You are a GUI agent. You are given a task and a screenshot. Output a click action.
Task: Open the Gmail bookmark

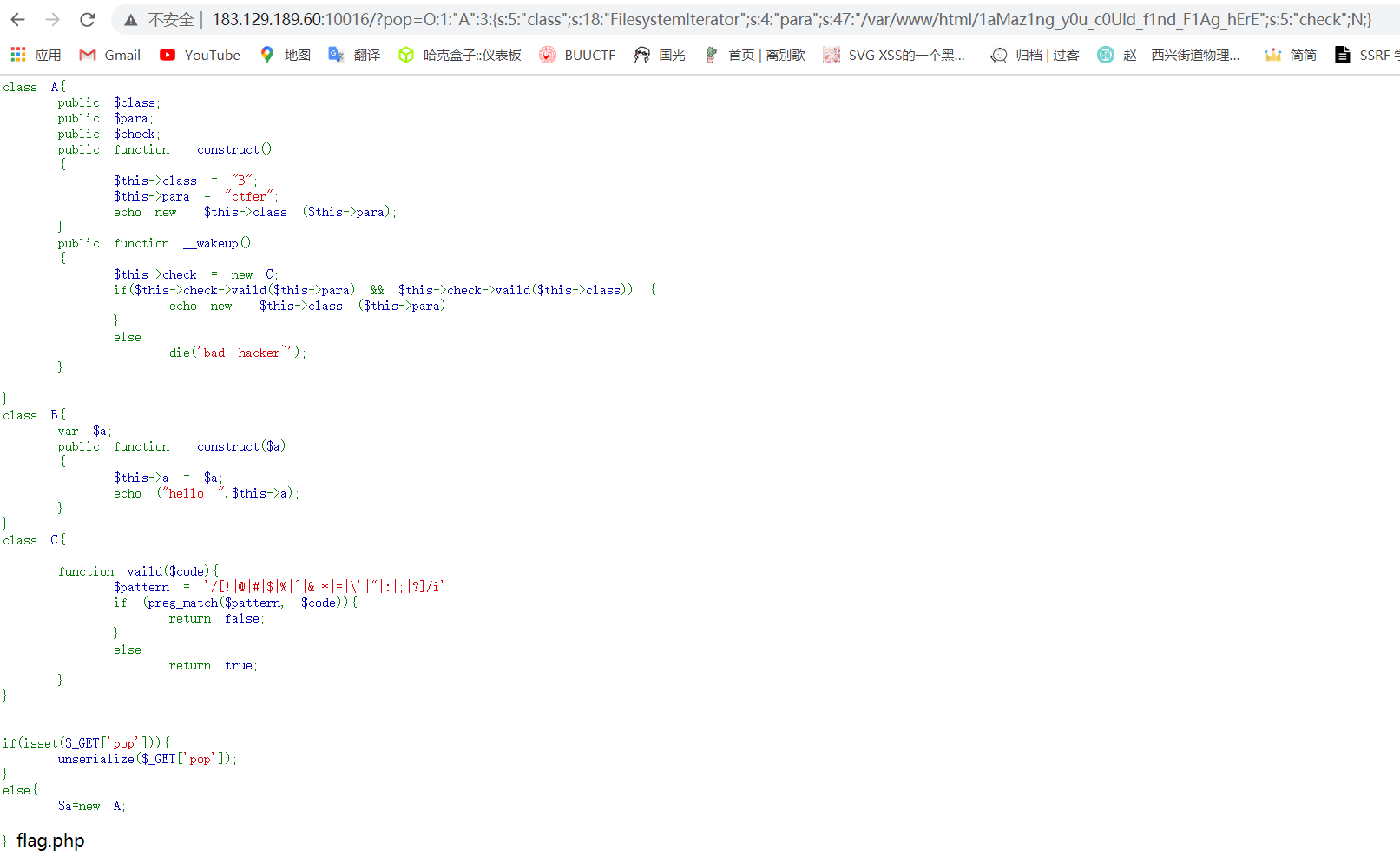click(108, 55)
